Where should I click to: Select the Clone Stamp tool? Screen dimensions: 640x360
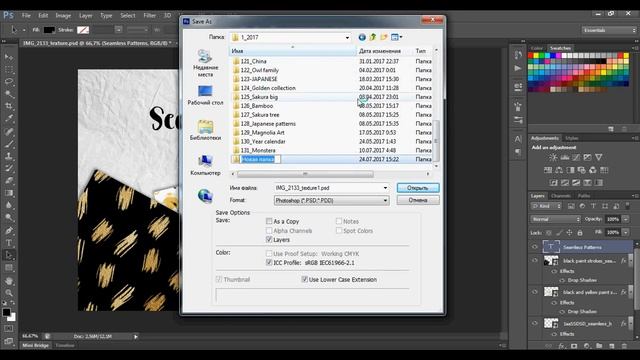9,156
